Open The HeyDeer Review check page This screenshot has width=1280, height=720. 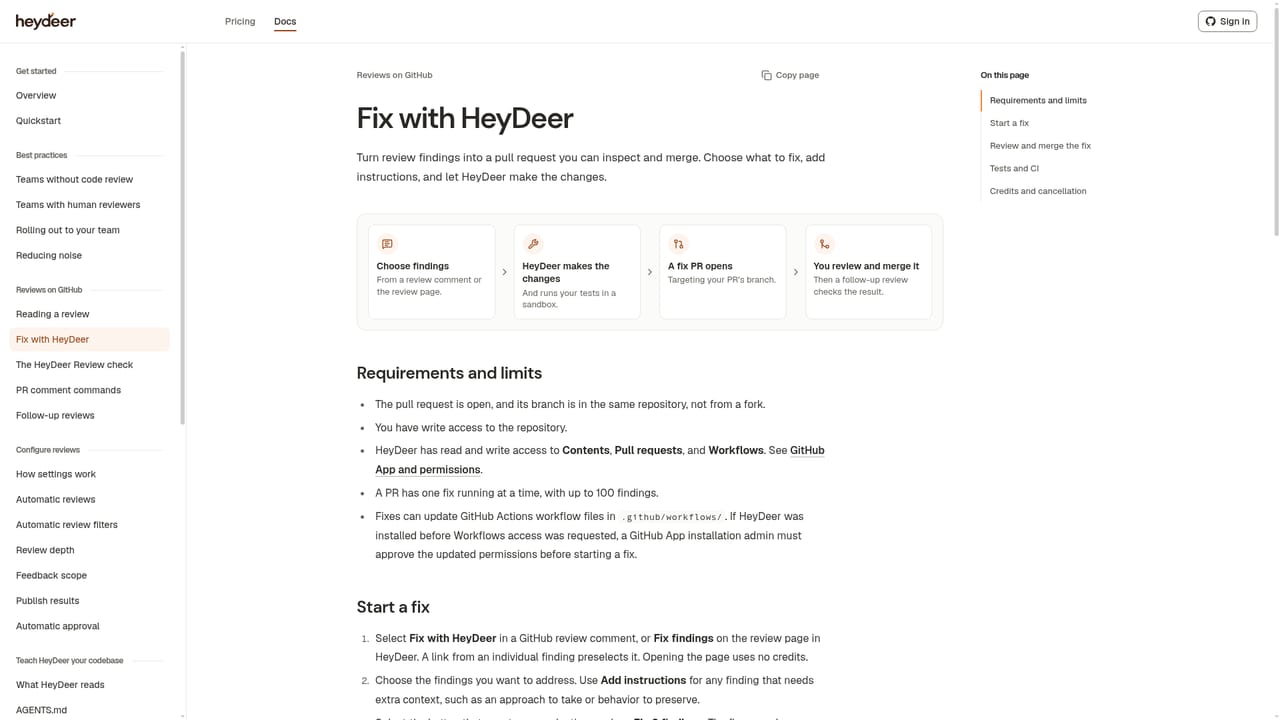pyautogui.click(x=89, y=365)
